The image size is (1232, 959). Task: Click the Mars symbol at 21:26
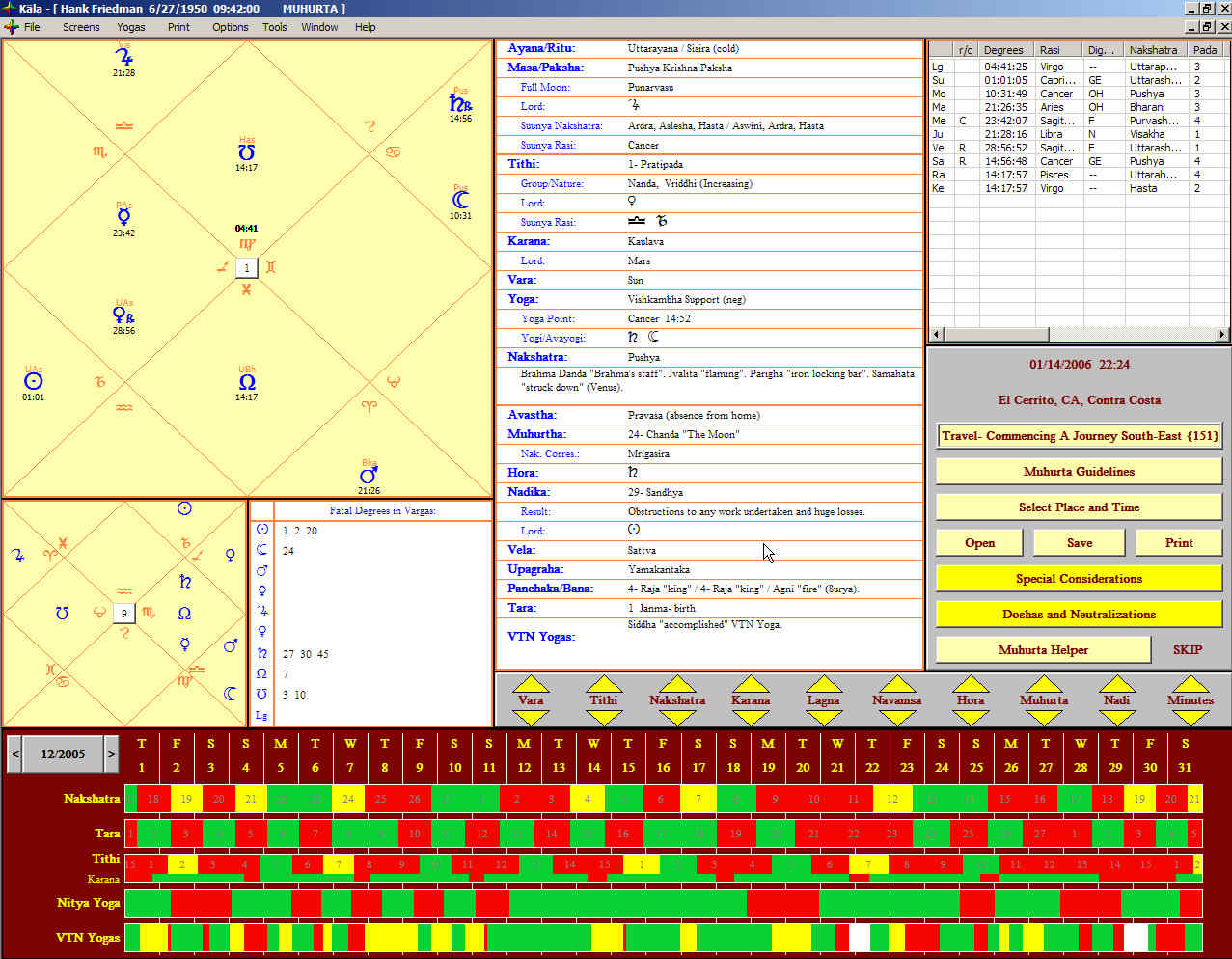click(369, 476)
